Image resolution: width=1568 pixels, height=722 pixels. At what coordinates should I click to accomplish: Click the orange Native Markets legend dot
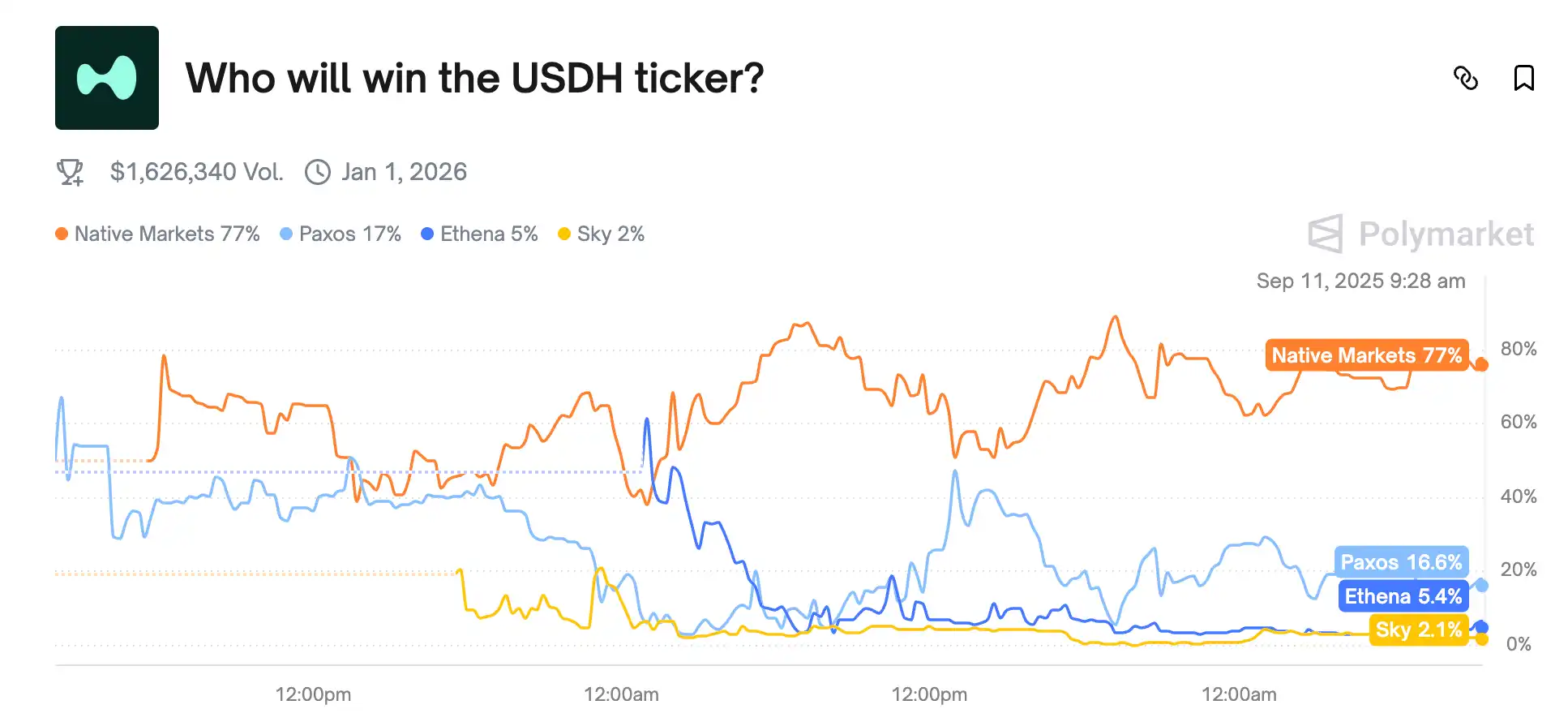click(x=62, y=234)
